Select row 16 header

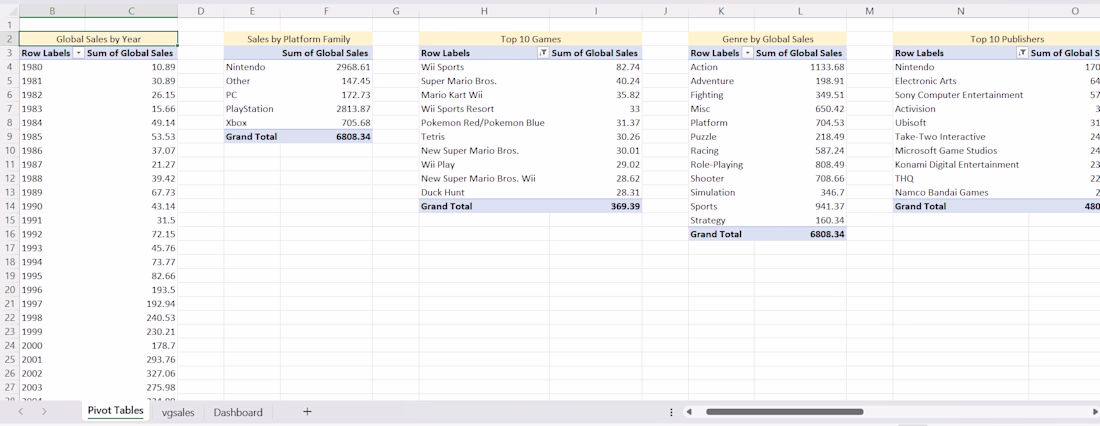point(9,234)
